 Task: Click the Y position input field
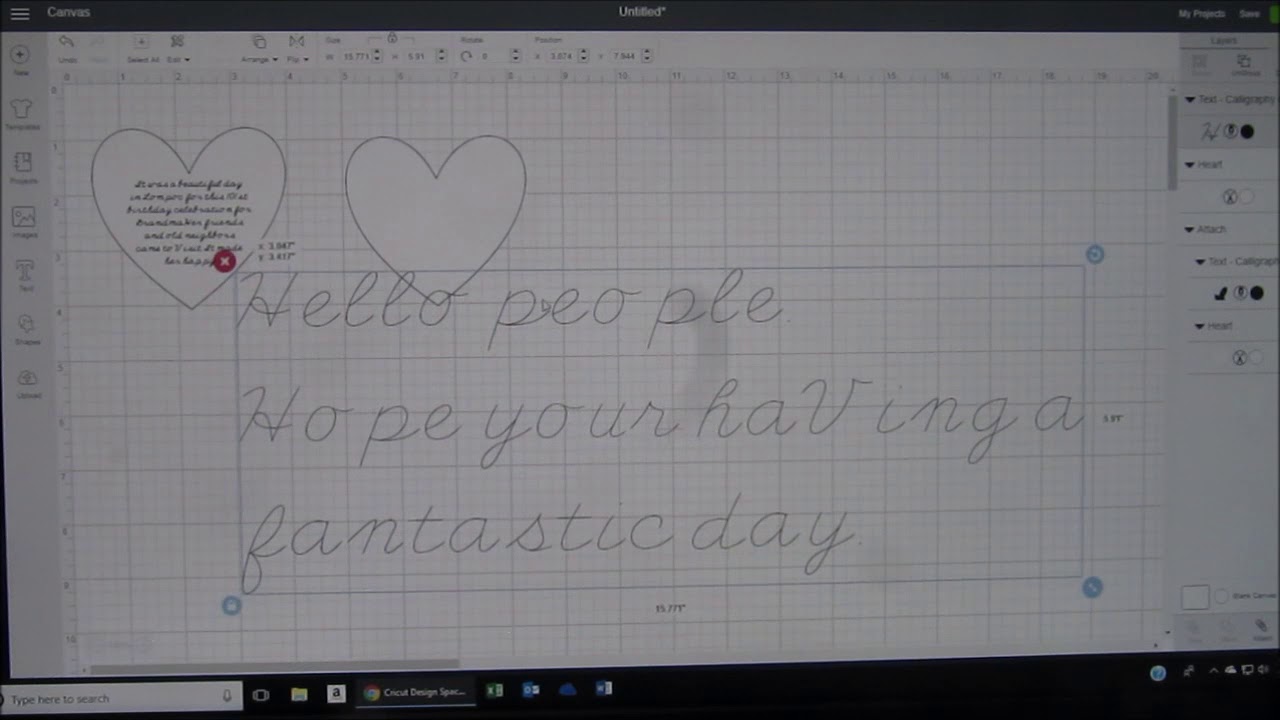coord(624,56)
